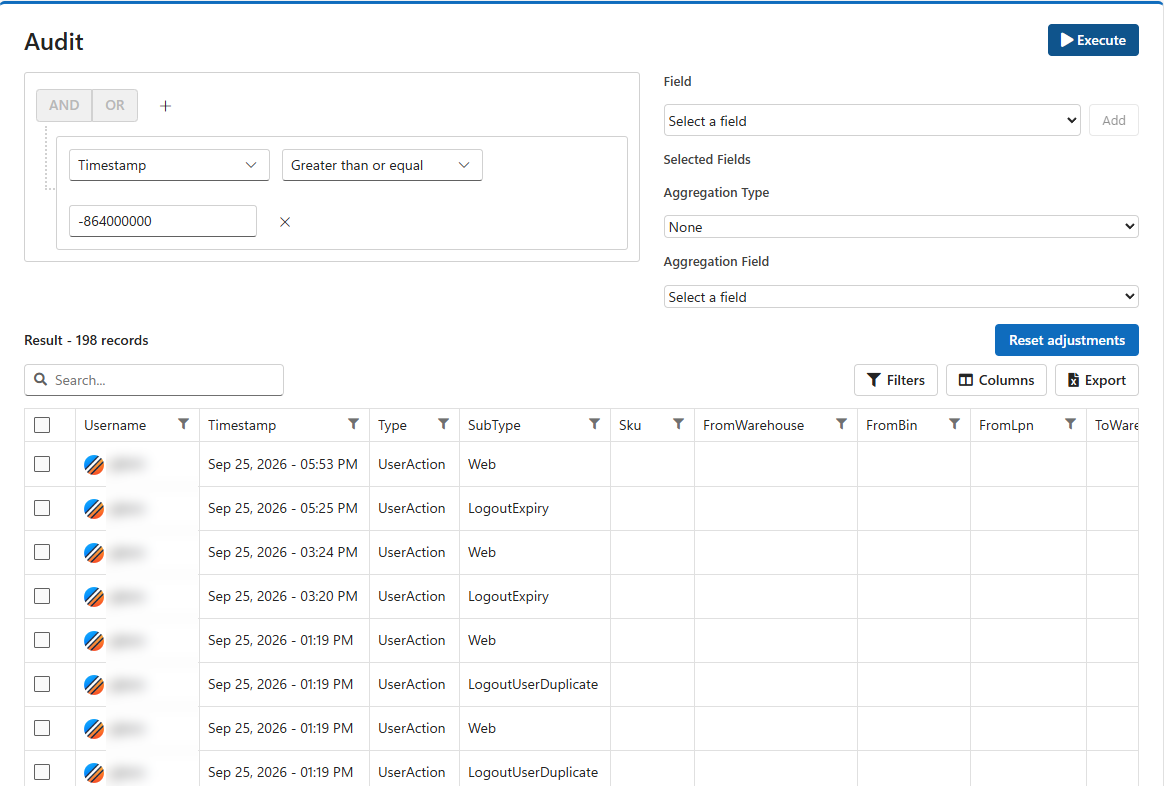The image size is (1164, 786).
Task: Expand the Field select dropdown
Action: pyautogui.click(x=872, y=120)
